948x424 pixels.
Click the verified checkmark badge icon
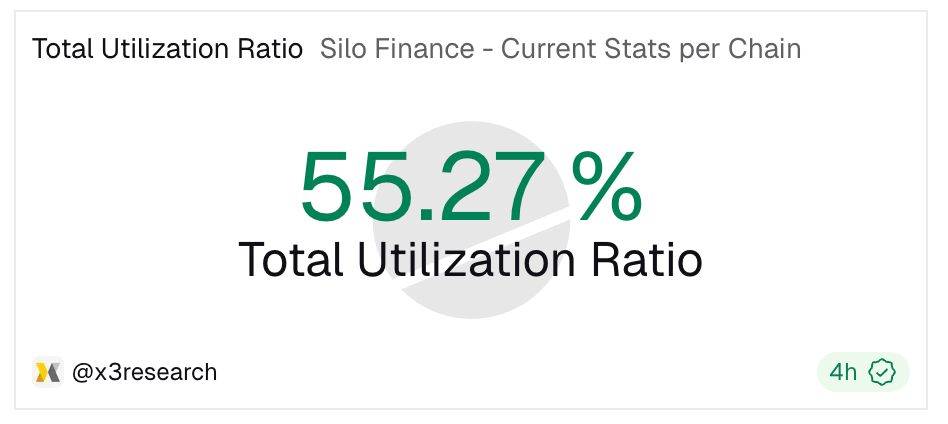[881, 372]
